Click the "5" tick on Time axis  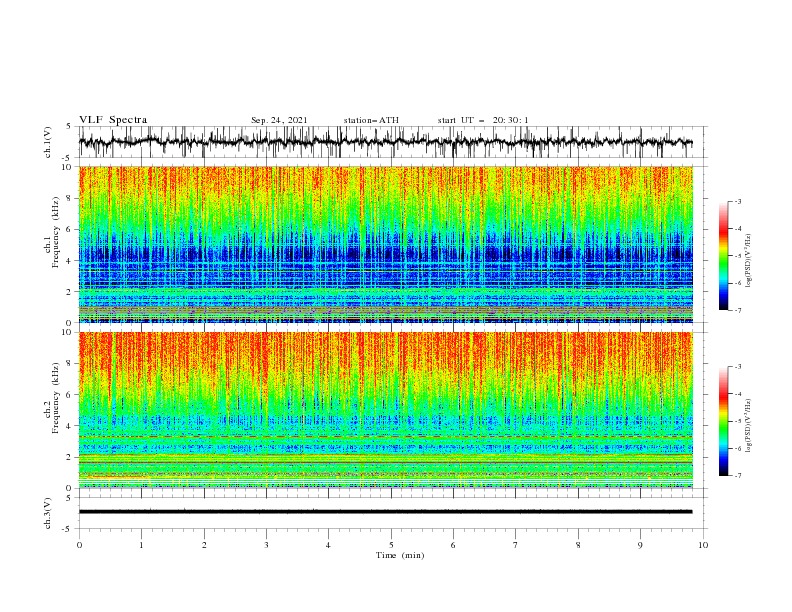[391, 545]
